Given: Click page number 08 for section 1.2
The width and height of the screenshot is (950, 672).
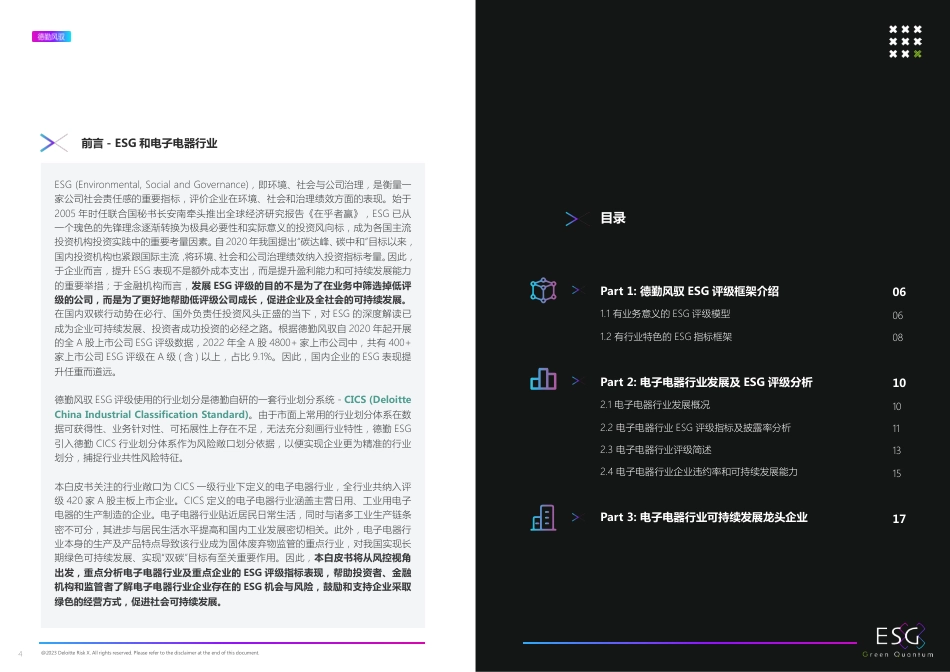Looking at the screenshot, I should 897,338.
